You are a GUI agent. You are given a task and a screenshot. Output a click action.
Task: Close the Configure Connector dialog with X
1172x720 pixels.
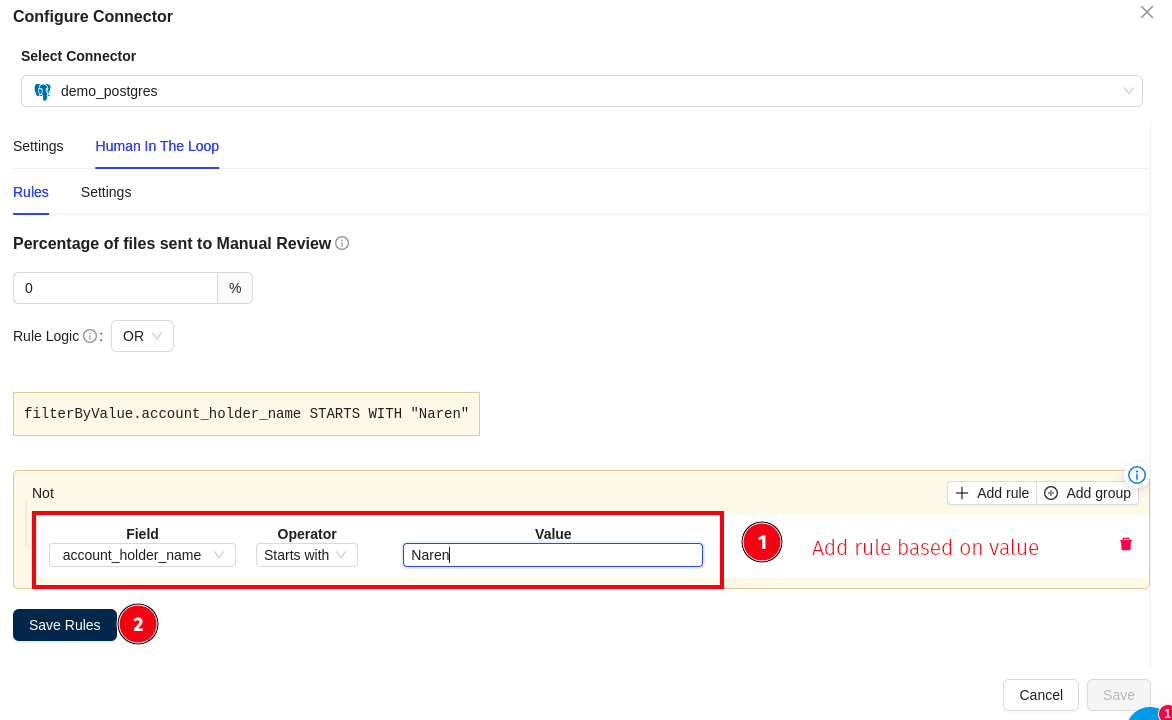pos(1147,12)
